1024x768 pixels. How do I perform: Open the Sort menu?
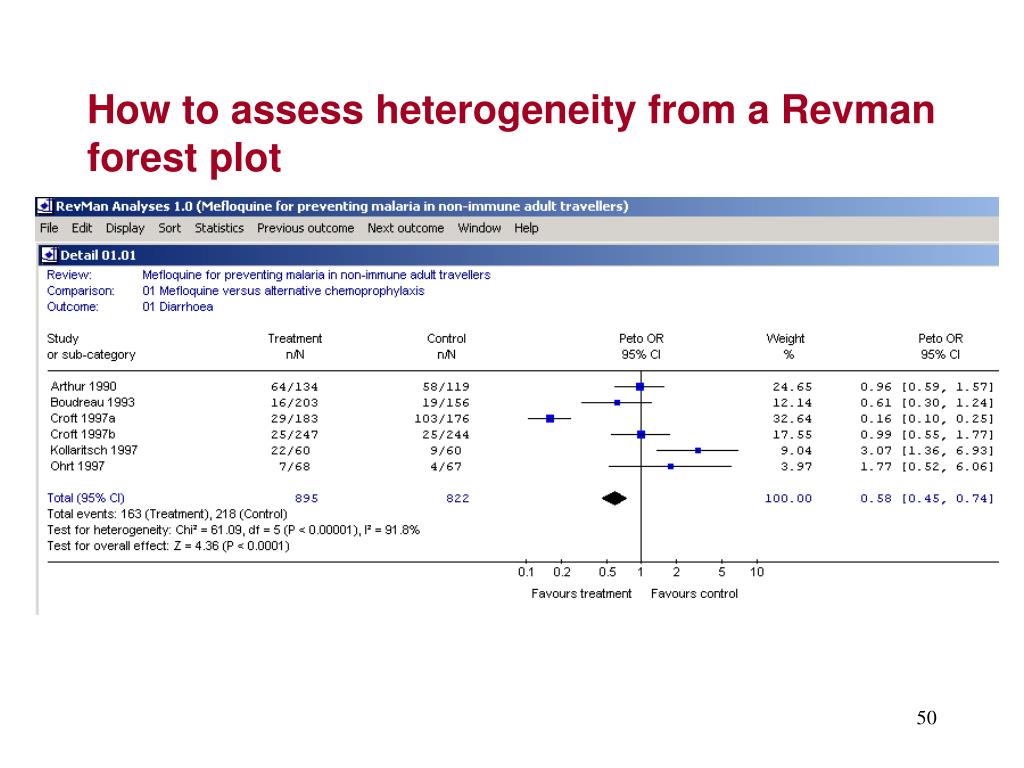pos(169,228)
